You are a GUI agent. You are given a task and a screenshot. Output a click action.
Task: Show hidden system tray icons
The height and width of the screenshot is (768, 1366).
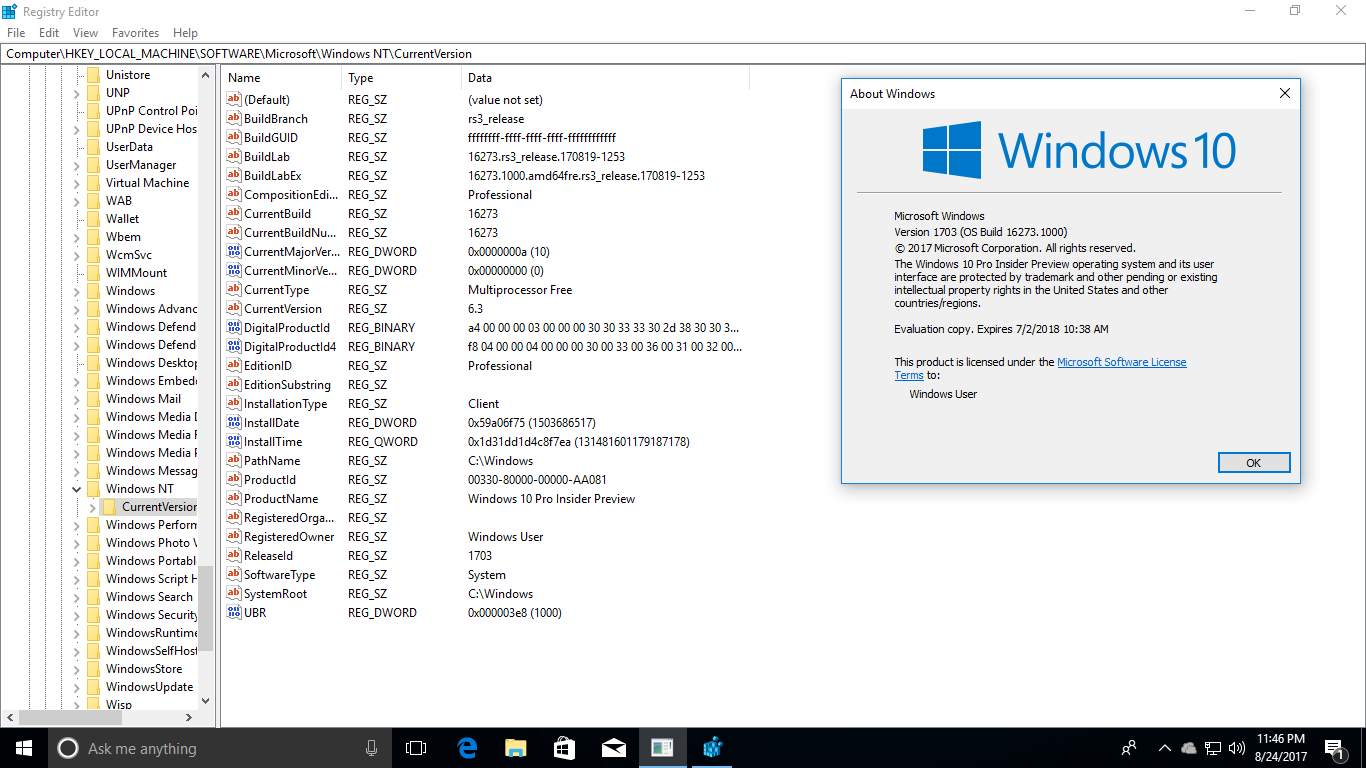(1164, 748)
